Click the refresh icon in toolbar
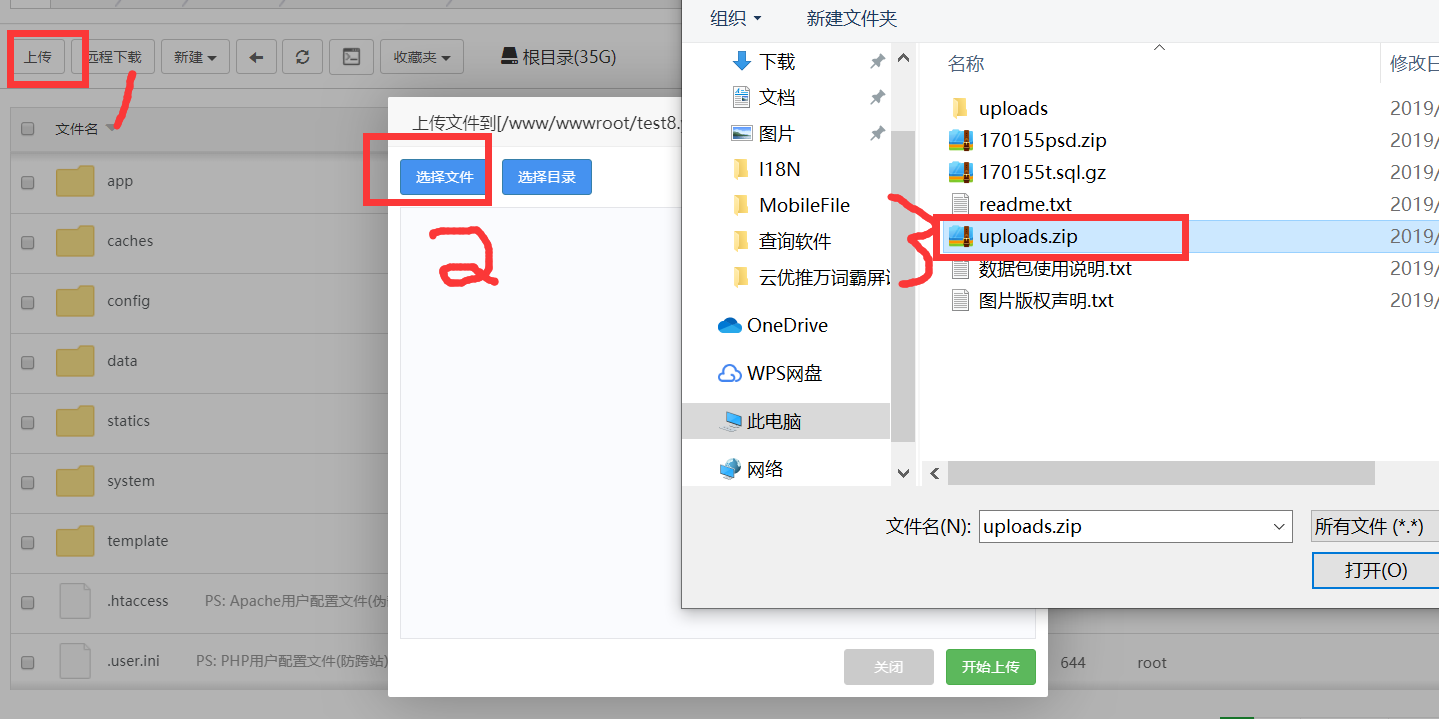This screenshot has width=1439, height=719. pyautogui.click(x=302, y=57)
